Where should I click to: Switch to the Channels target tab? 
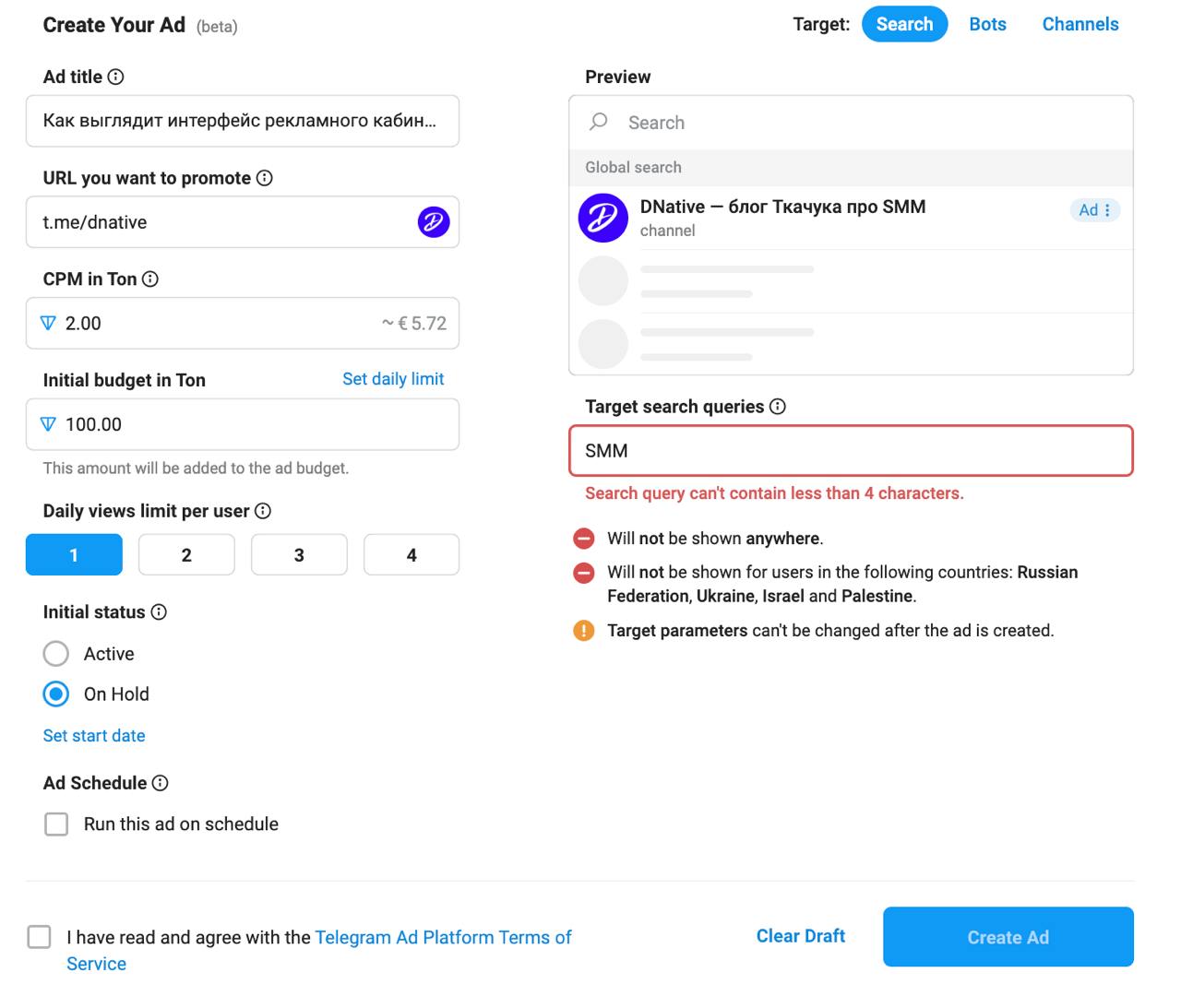1080,24
